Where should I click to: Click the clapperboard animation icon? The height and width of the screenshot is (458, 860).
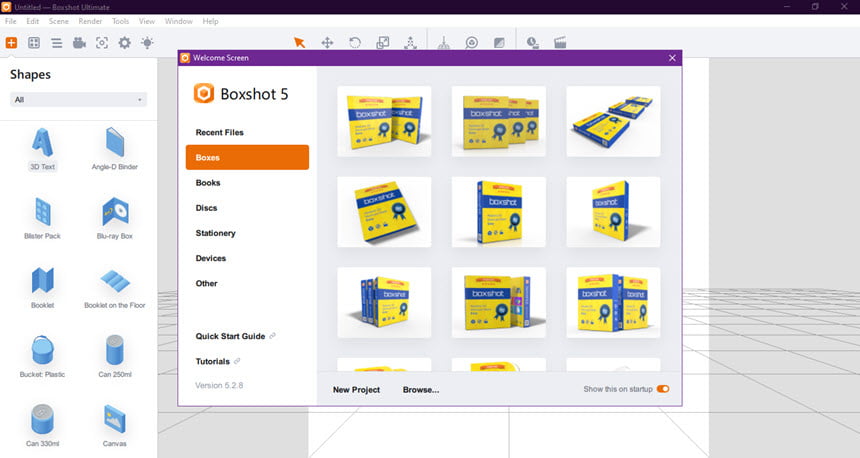560,42
